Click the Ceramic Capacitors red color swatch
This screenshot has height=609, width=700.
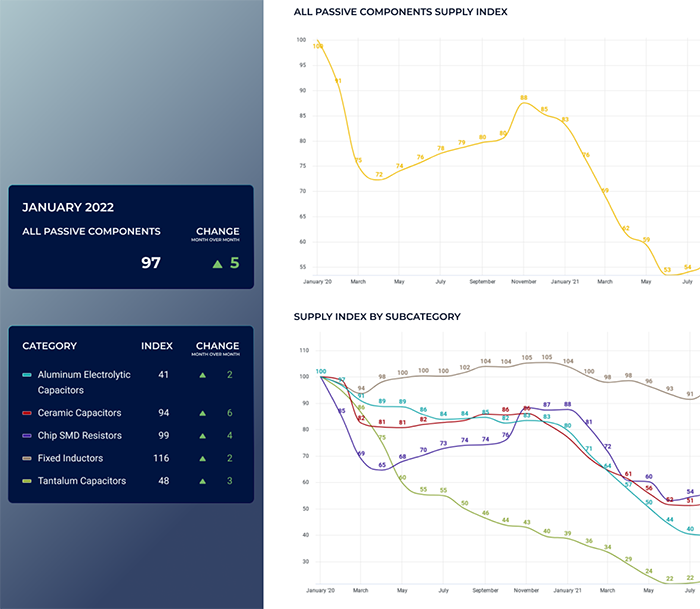pos(27,413)
